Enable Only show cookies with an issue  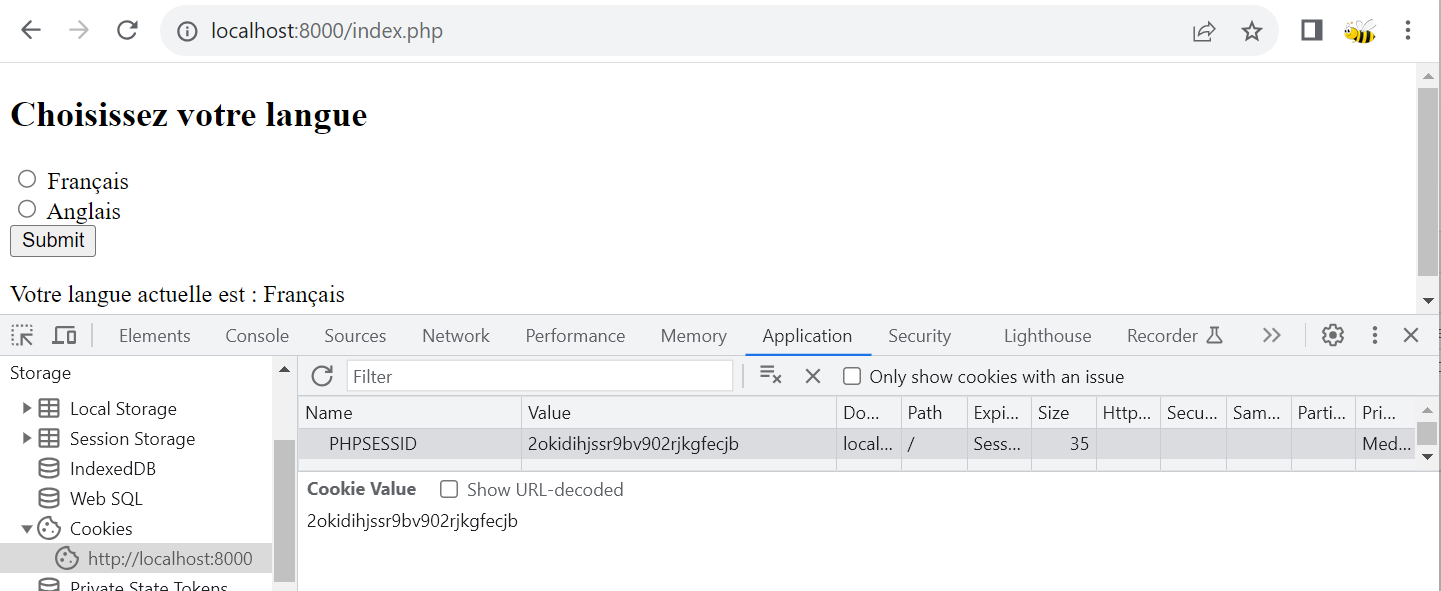(852, 377)
